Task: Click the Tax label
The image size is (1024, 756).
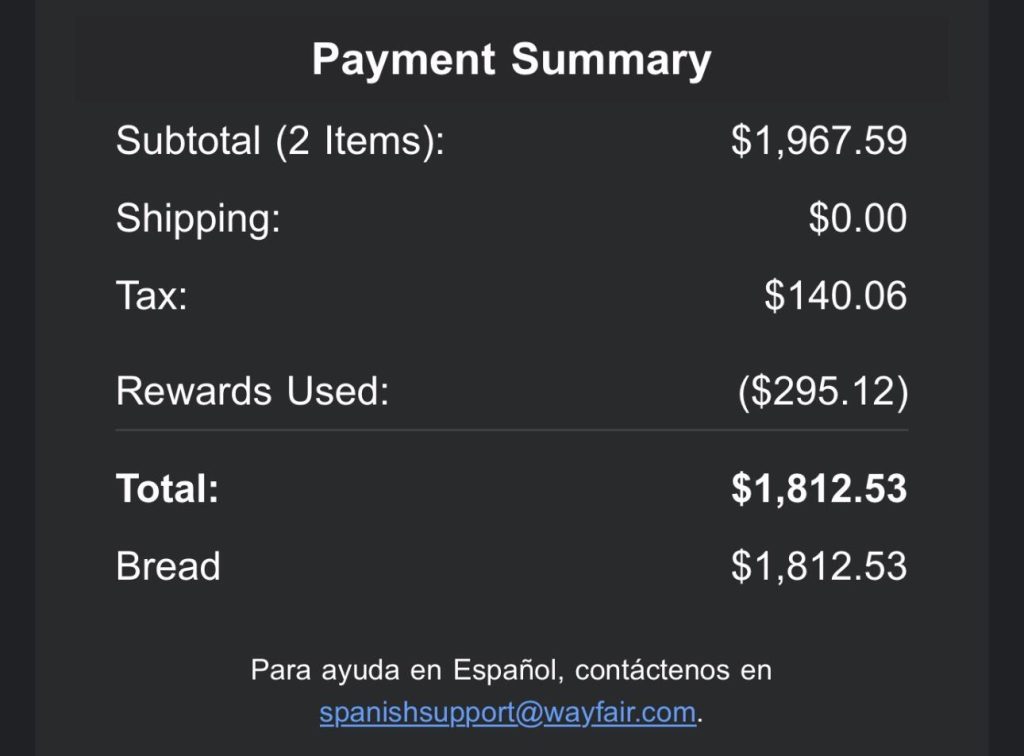Action: pos(151,296)
